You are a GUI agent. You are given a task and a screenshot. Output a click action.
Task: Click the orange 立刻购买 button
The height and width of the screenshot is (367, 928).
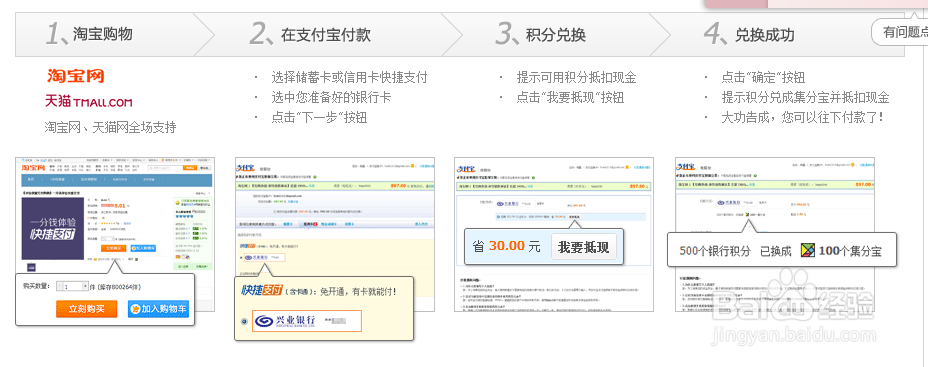[x=86, y=309]
